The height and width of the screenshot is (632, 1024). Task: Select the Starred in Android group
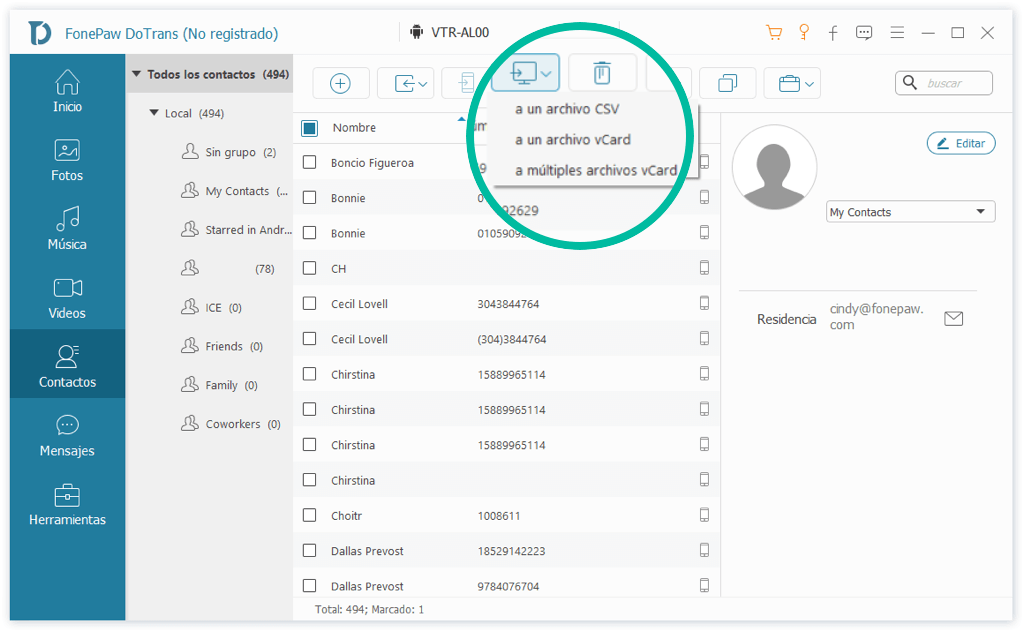tap(236, 230)
